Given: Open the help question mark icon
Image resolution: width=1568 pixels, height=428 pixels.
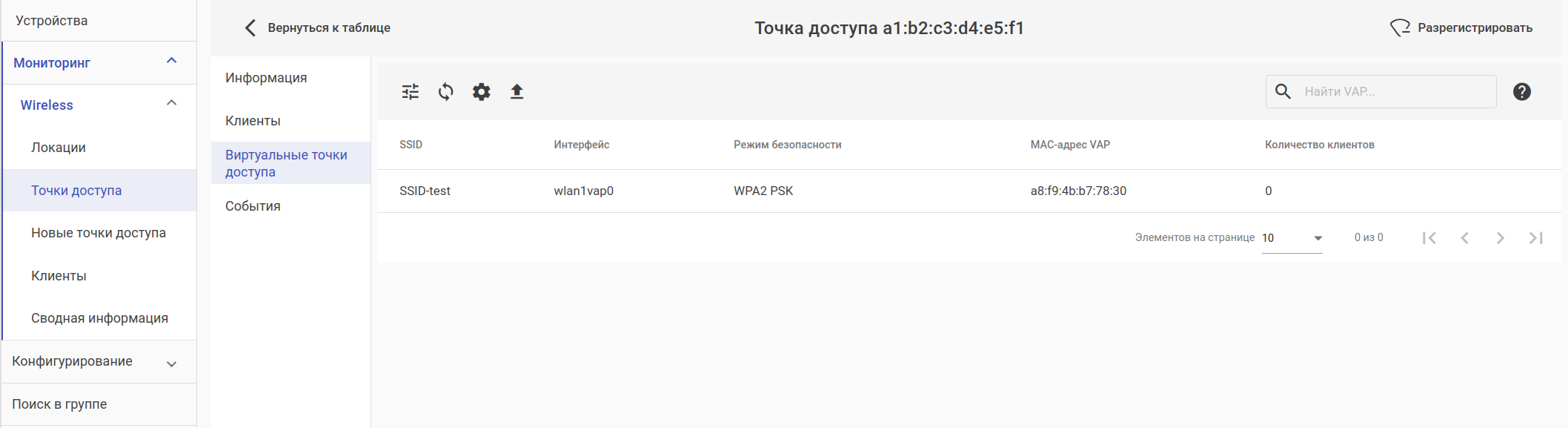Looking at the screenshot, I should (x=1522, y=92).
